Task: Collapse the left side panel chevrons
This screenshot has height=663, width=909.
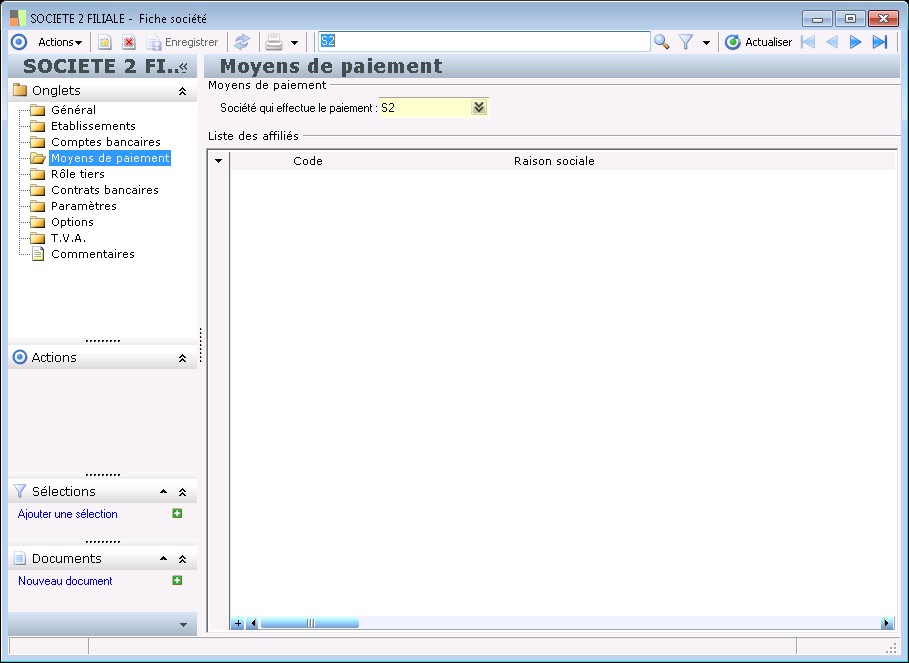Action: point(183,67)
